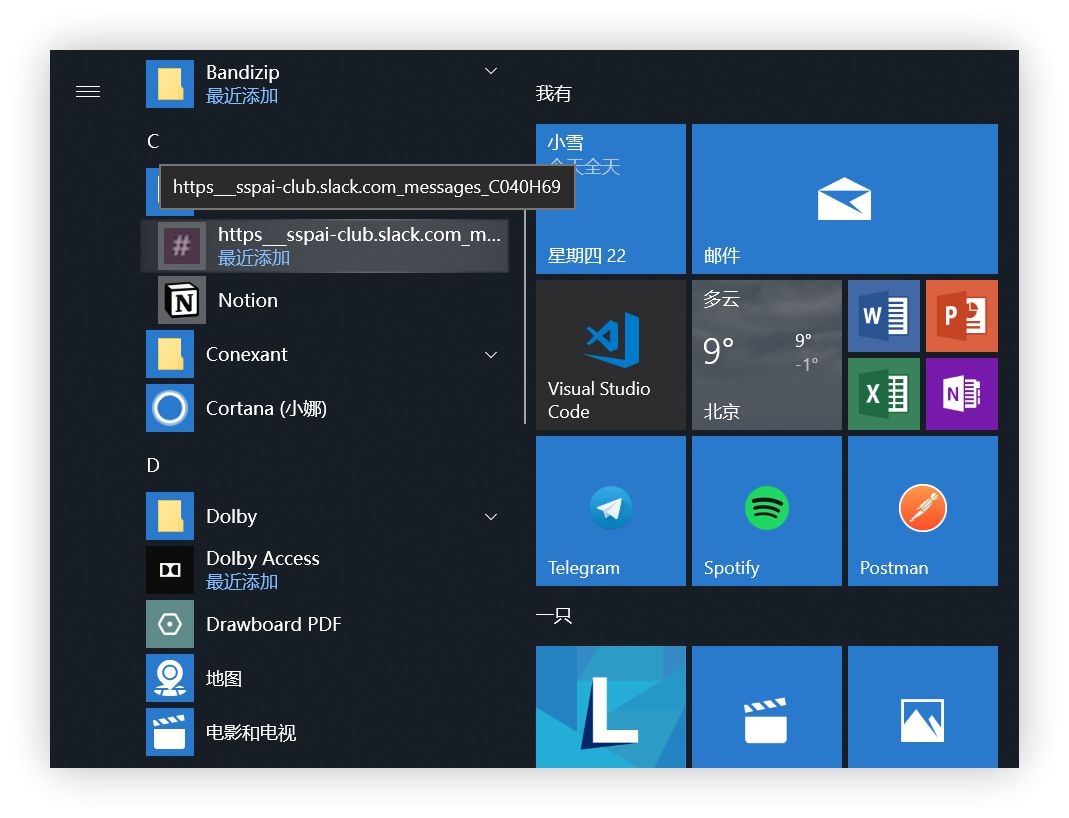Launch the Excel tile

pyautogui.click(x=884, y=394)
